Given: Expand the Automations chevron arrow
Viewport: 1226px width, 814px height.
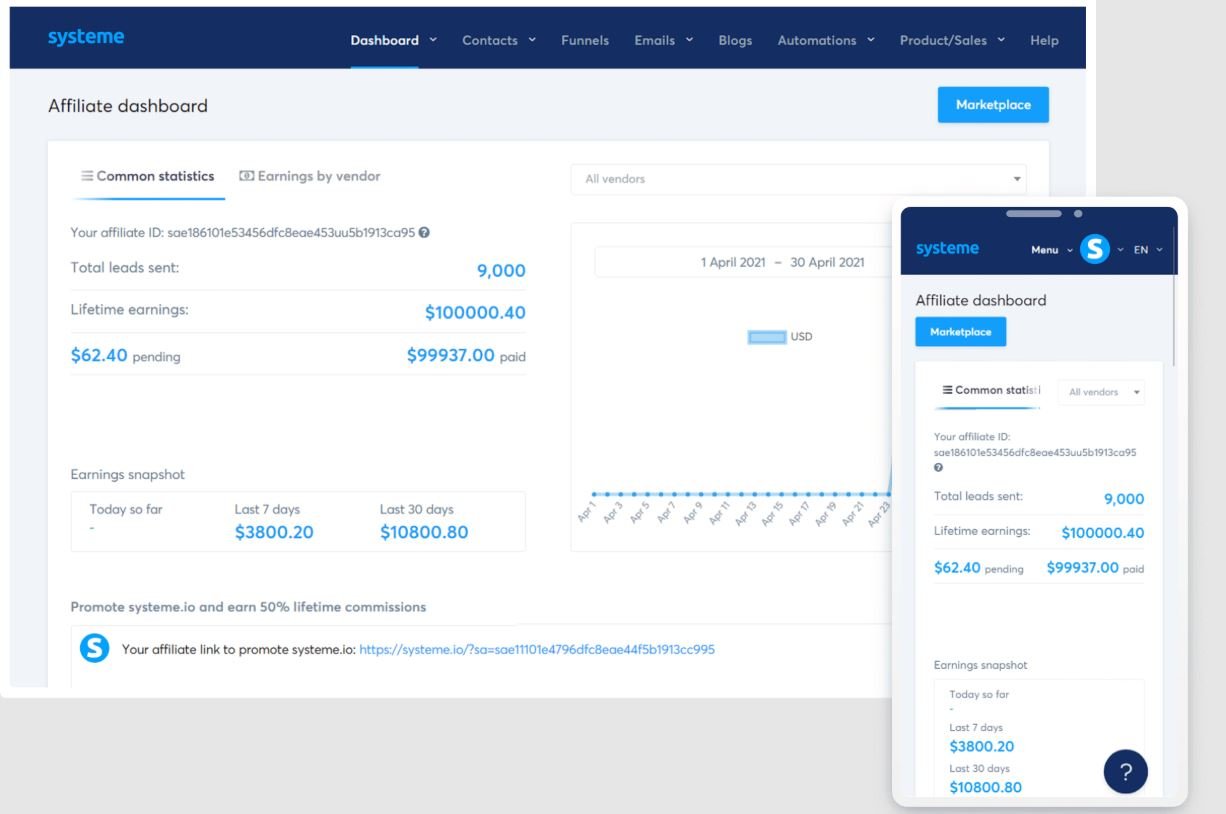Looking at the screenshot, I should tap(870, 40).
